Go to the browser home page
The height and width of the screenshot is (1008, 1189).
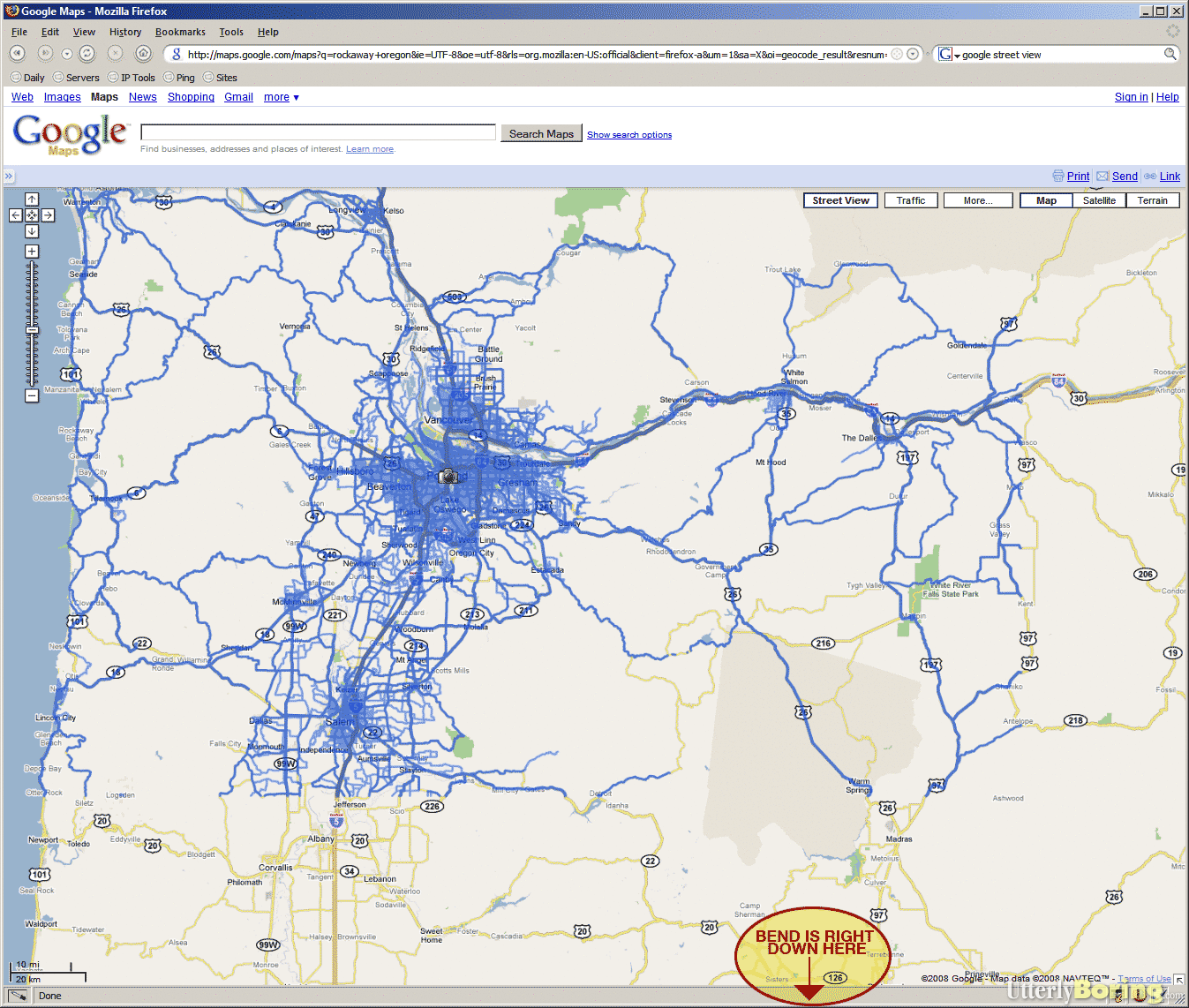143,54
